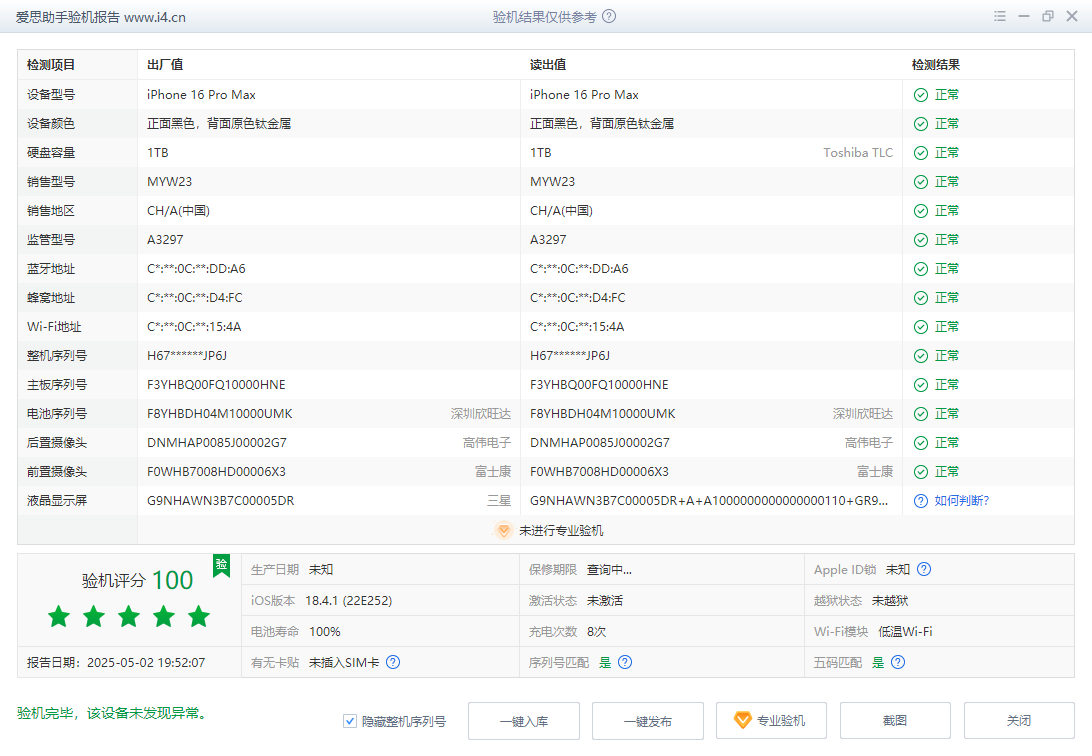1092x756 pixels.
Task: Click the green check icon in 销售地区 row
Action: (921, 211)
